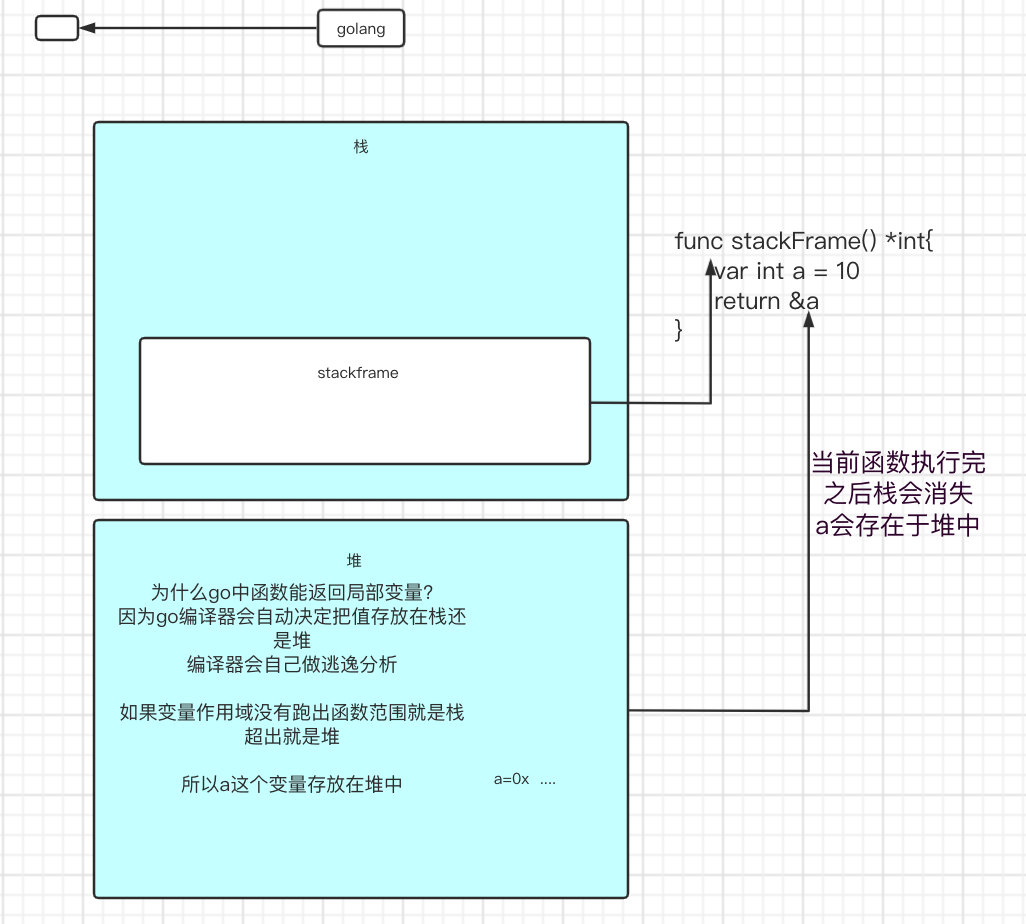Click the func stackFrame() *int{ code line
The width and height of the screenshot is (1026, 924).
point(803,241)
